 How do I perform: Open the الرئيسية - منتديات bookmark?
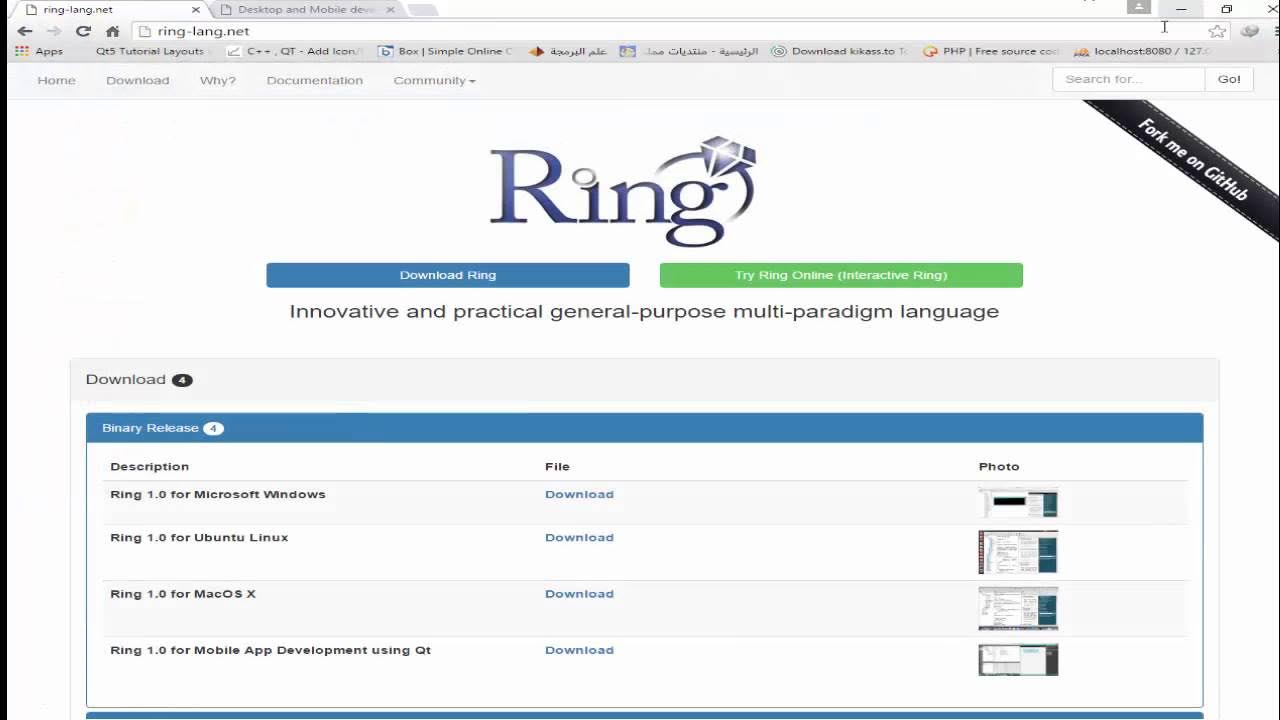689,51
